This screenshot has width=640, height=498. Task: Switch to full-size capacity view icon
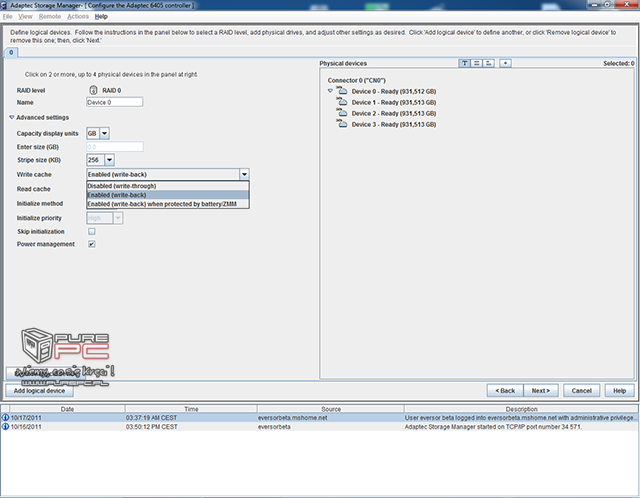[x=476, y=63]
